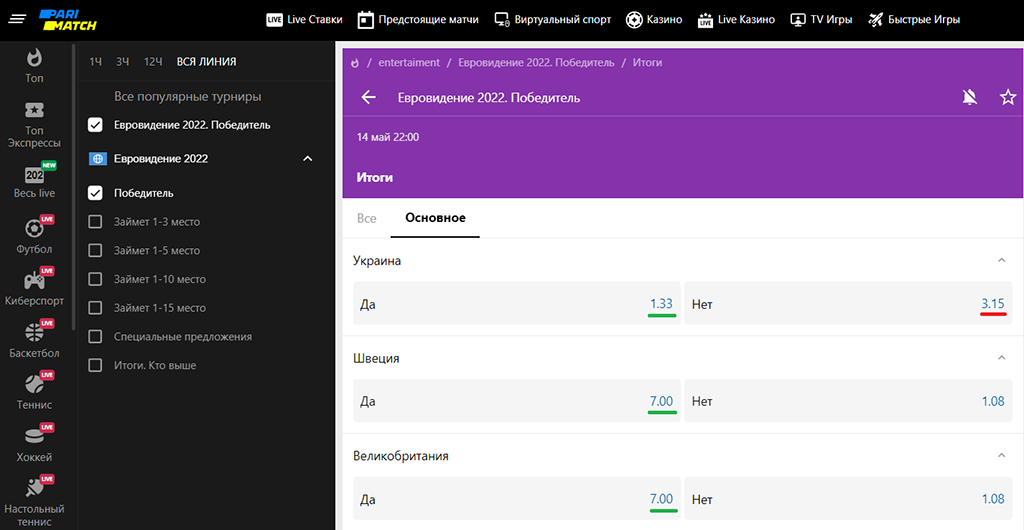
Task: Click the Итоги breadcrumb link
Action: [x=647, y=63]
